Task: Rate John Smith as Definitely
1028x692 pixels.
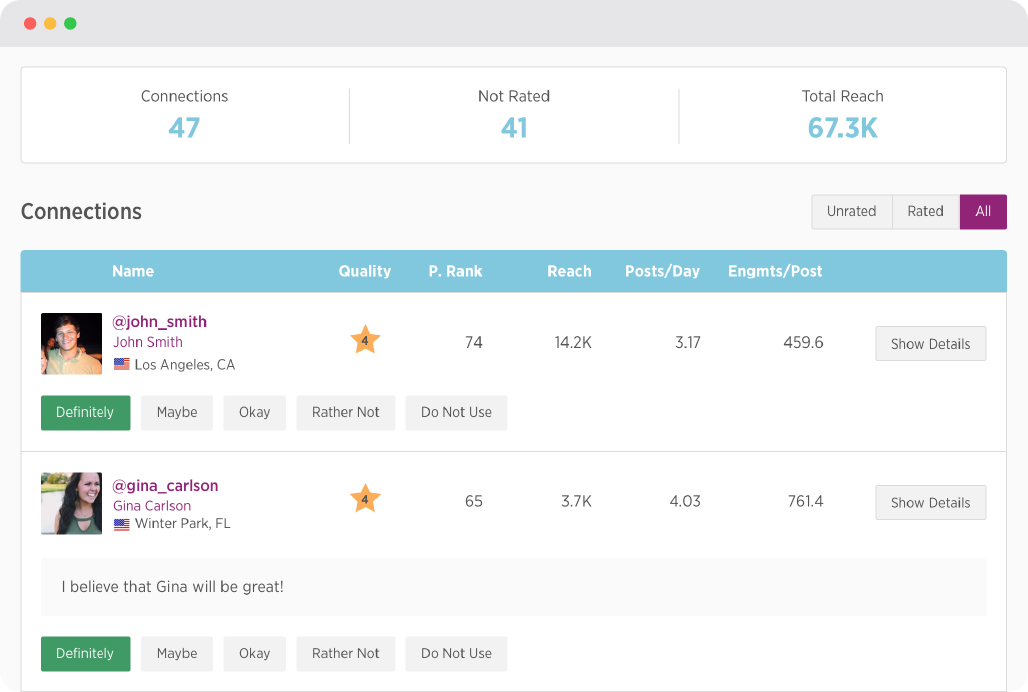Action: click(85, 413)
